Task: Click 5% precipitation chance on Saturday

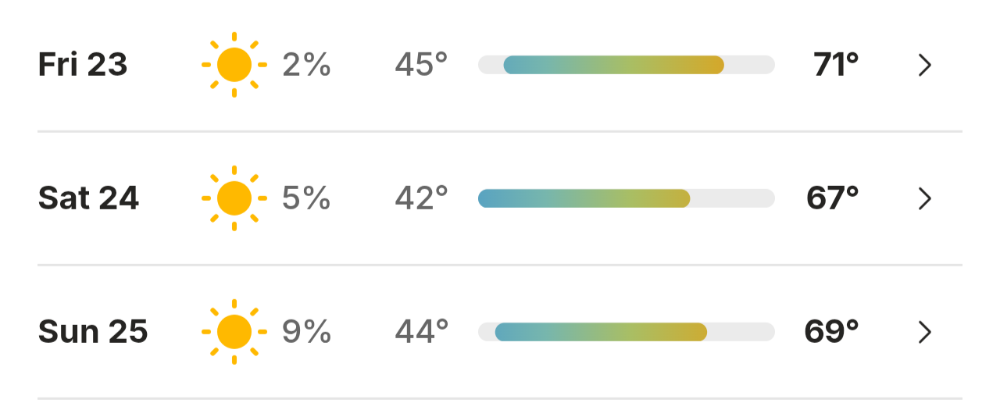Action: 307,198
